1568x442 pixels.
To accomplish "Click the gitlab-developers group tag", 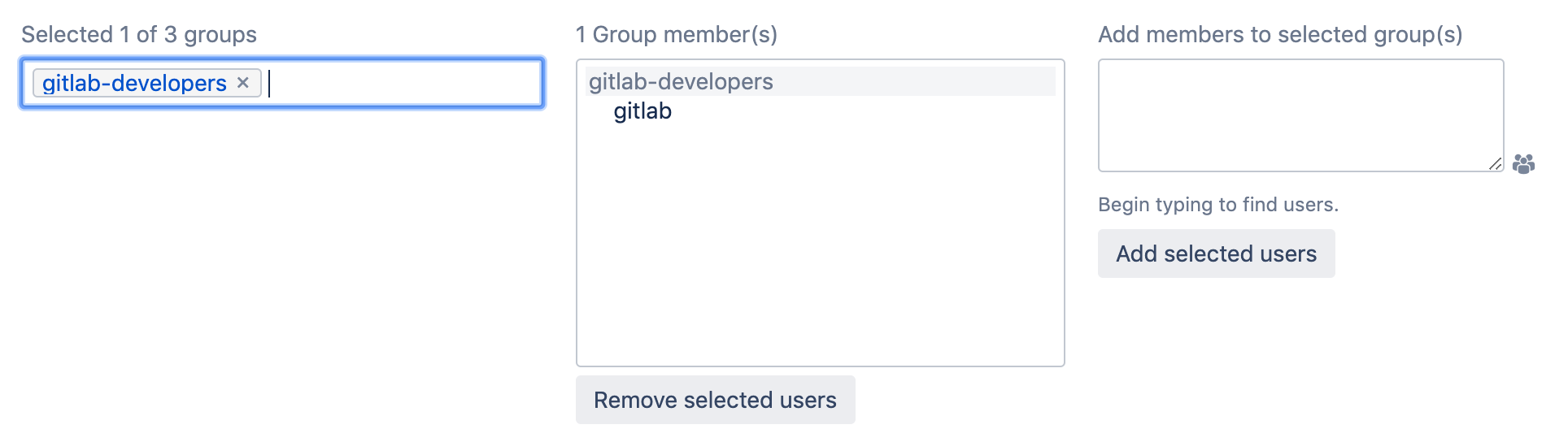I will click(x=134, y=83).
